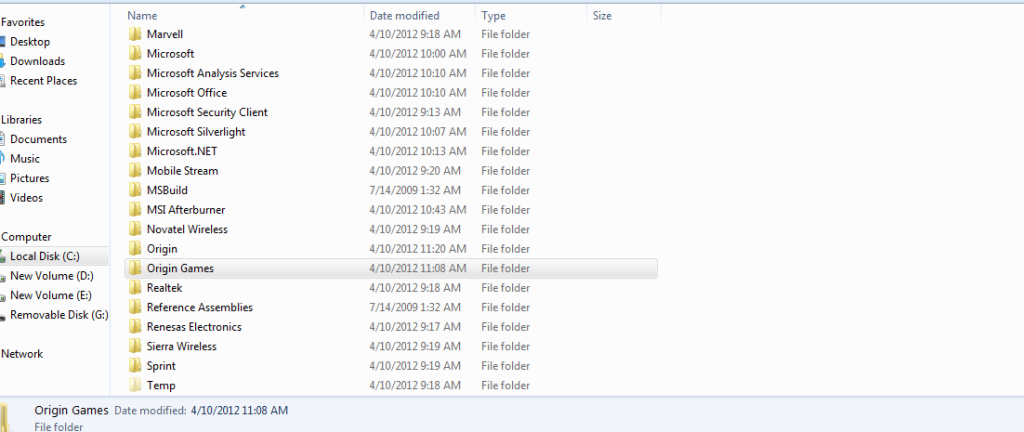Select the Network section
Viewport: 1024px width, 432px height.
tap(22, 354)
